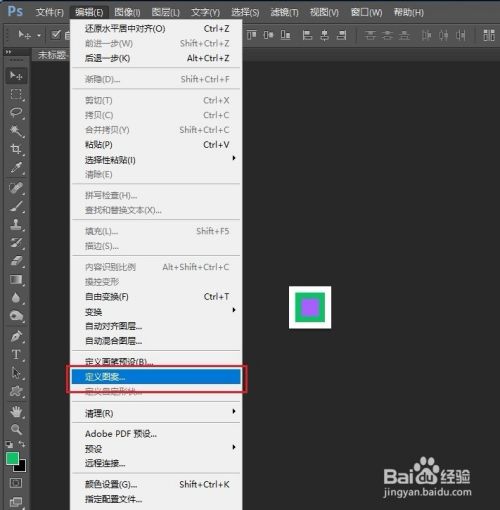Viewport: 500px width, 510px height.
Task: Open the Window (窗口) menu
Action: pos(366,13)
